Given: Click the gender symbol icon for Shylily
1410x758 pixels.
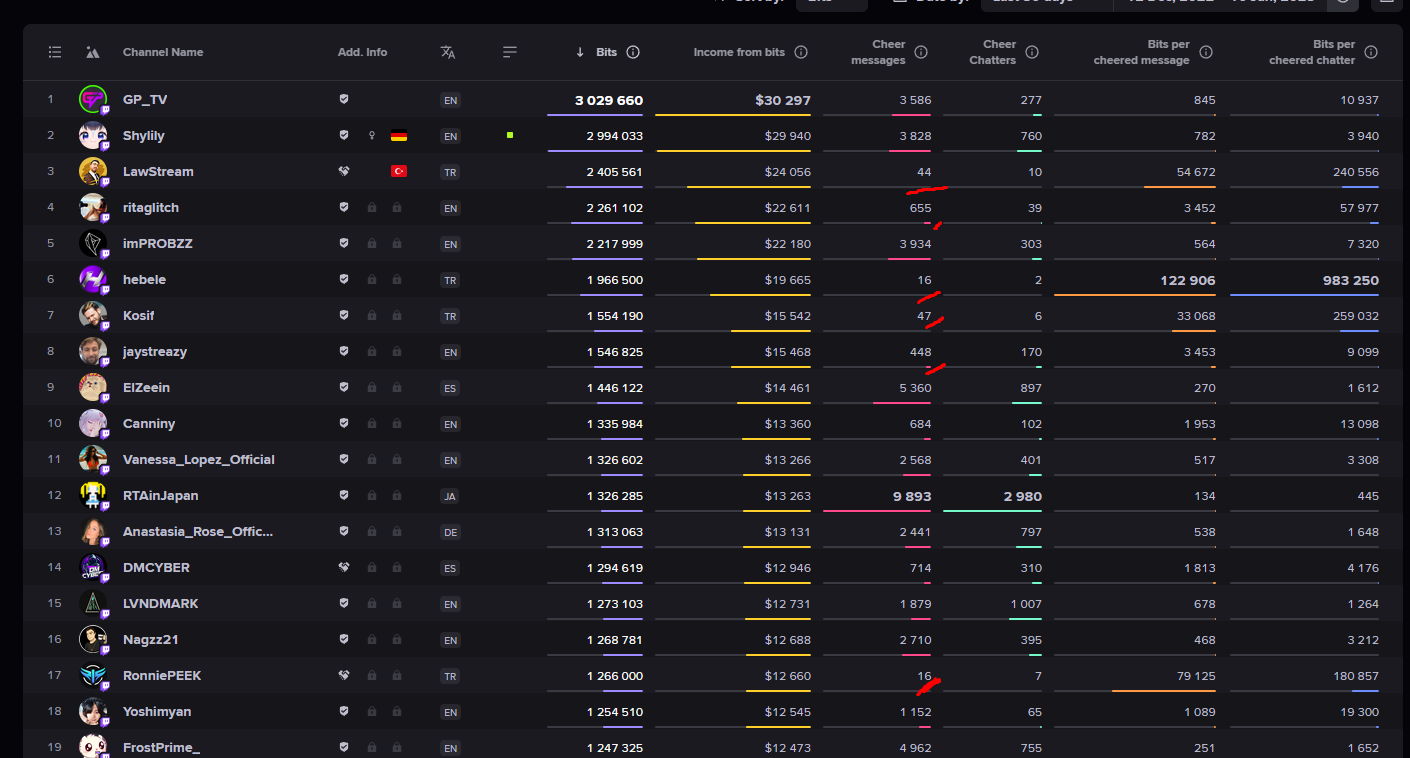Looking at the screenshot, I should coord(372,135).
